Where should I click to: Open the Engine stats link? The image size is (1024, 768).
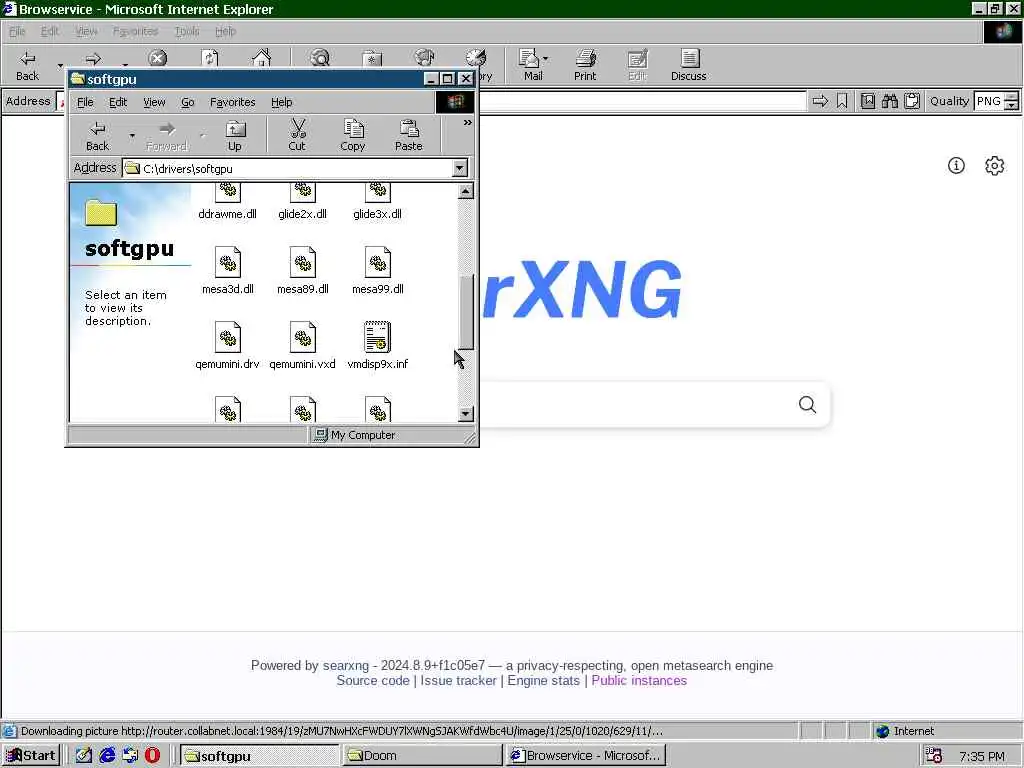(543, 680)
